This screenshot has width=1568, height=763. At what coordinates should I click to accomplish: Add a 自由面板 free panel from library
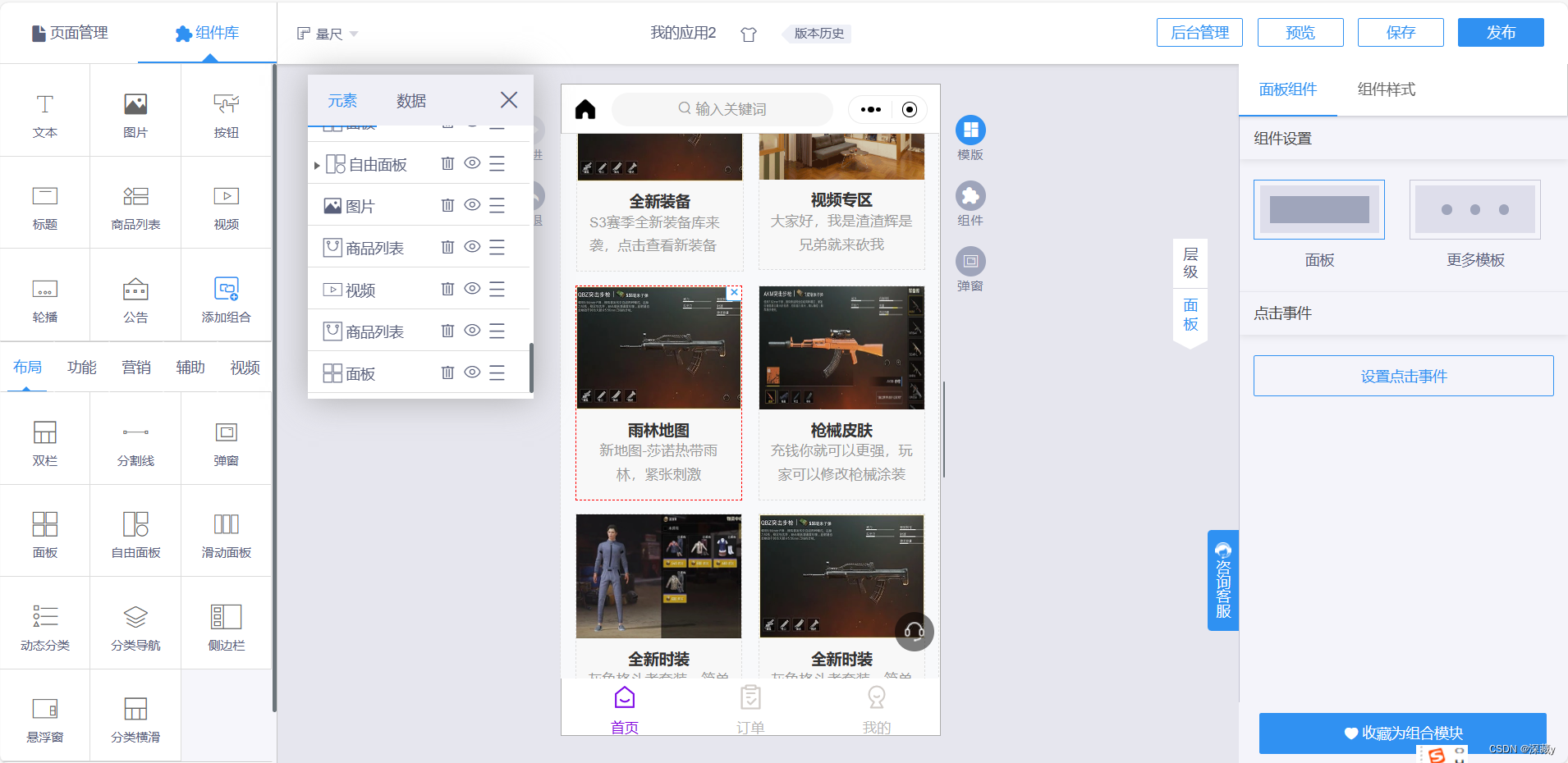(x=135, y=535)
